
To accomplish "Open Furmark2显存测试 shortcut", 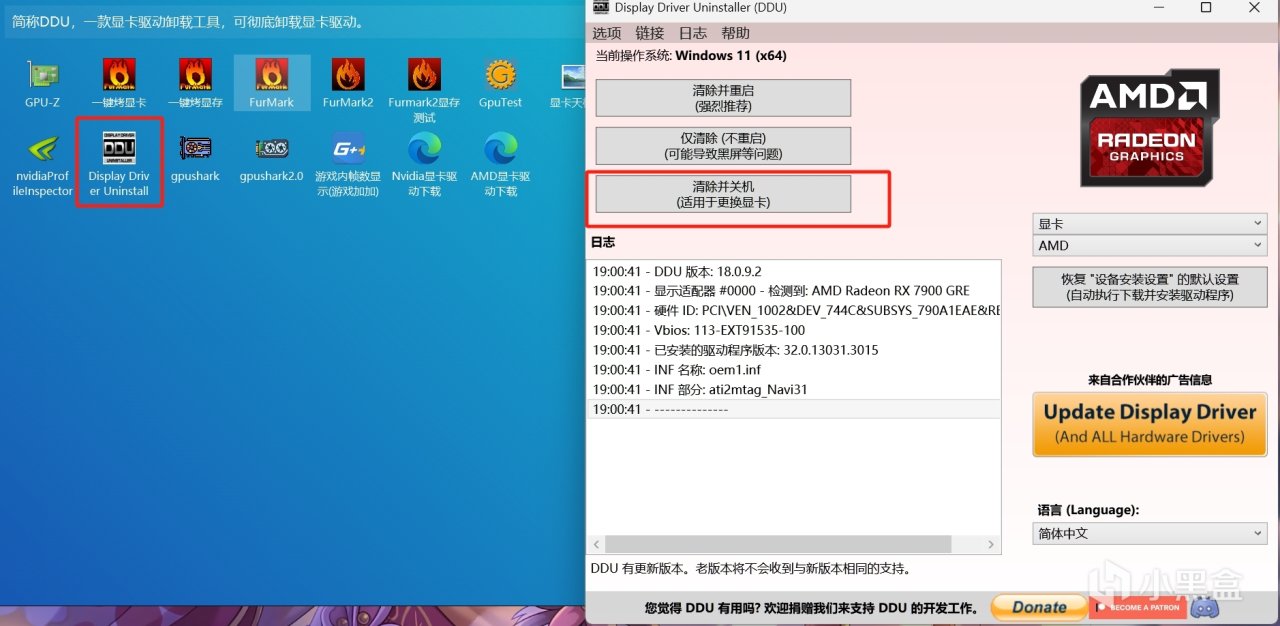I will pyautogui.click(x=424, y=90).
